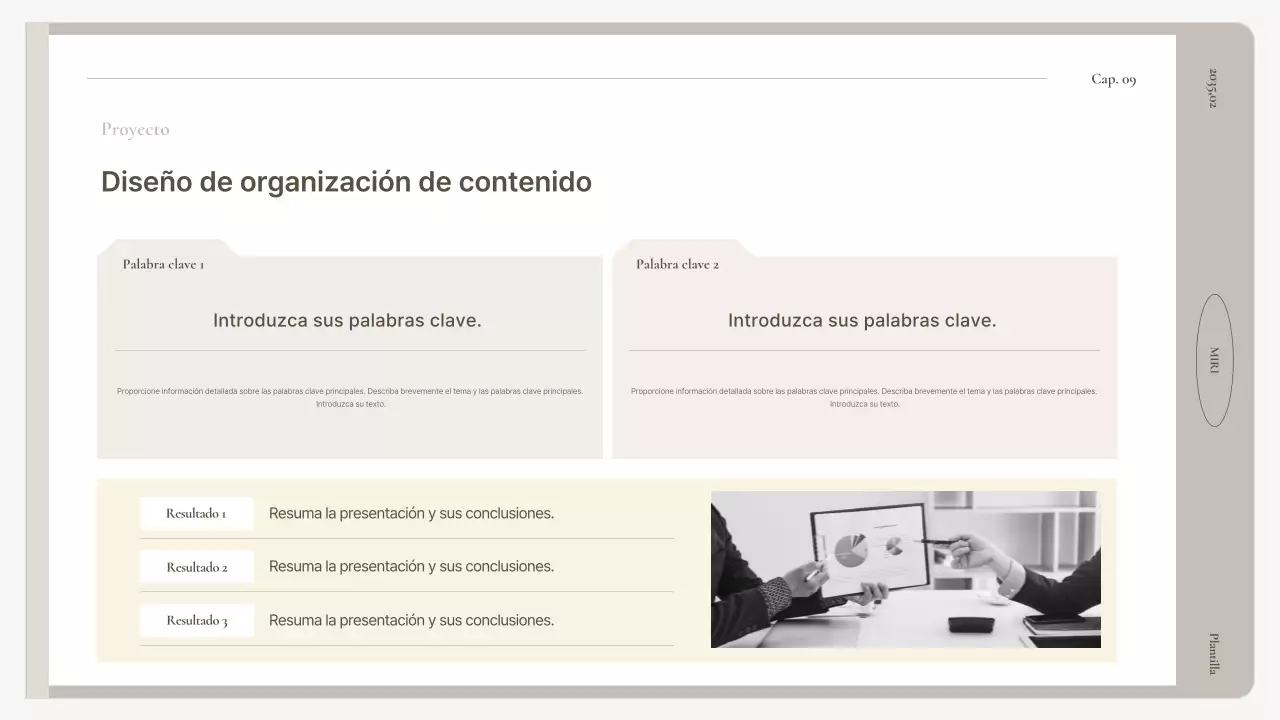Select the Proyecto subtitle text
1280x720 pixels.
(135, 129)
